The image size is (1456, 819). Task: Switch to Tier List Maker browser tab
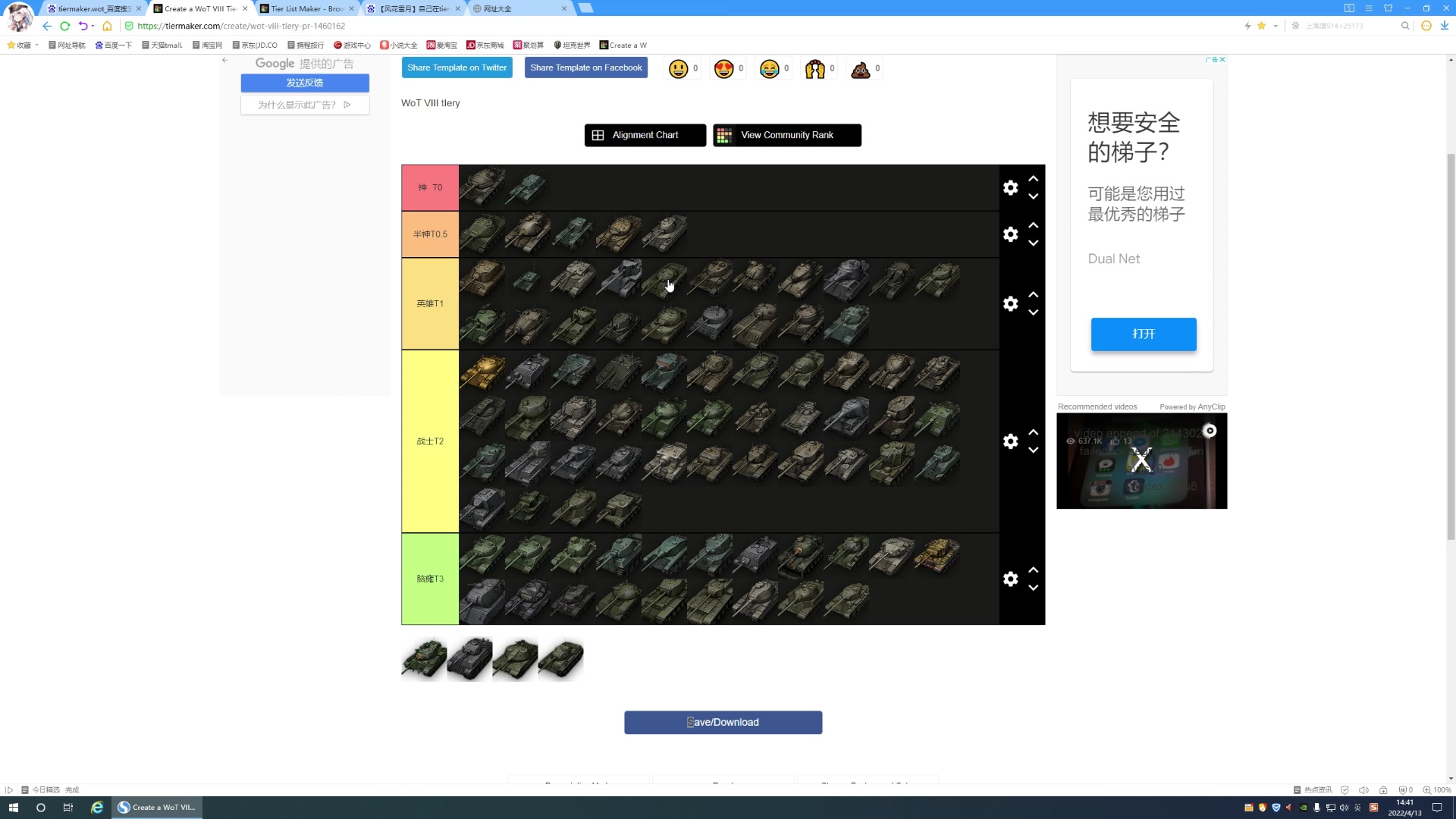click(x=306, y=8)
